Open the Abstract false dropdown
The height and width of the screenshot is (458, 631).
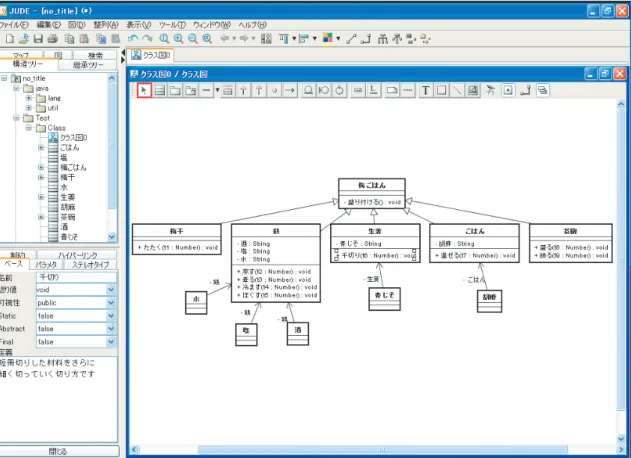[x=111, y=329]
